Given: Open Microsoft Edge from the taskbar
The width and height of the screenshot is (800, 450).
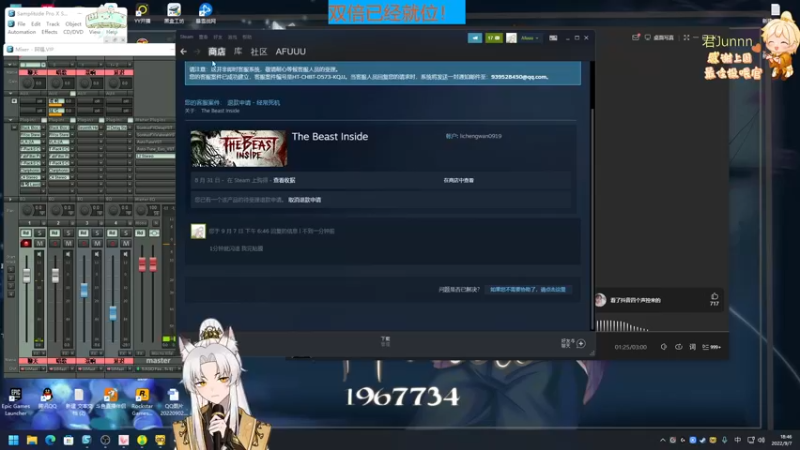Looking at the screenshot, I should coord(50,440).
